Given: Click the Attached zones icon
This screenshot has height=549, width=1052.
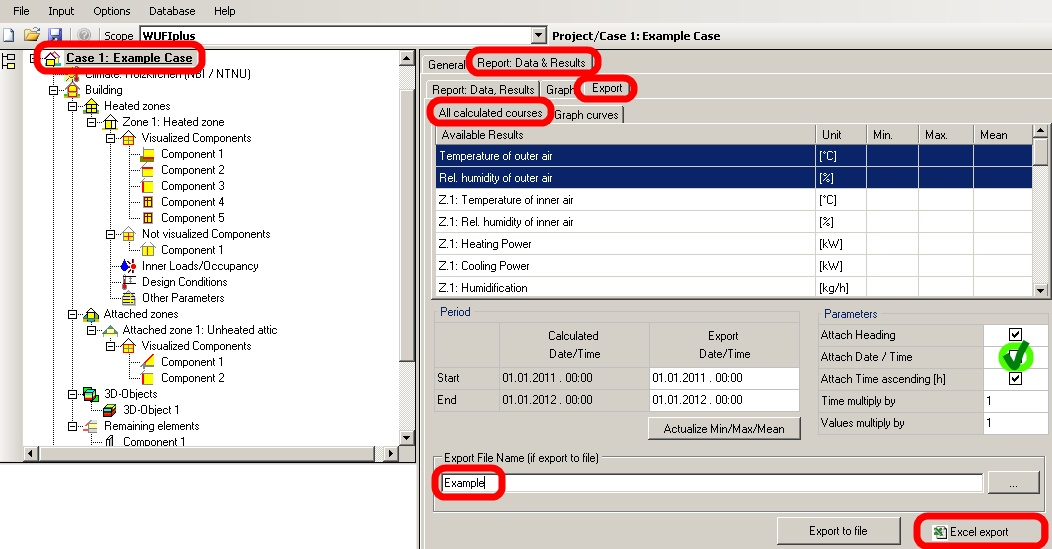Looking at the screenshot, I should 91,314.
